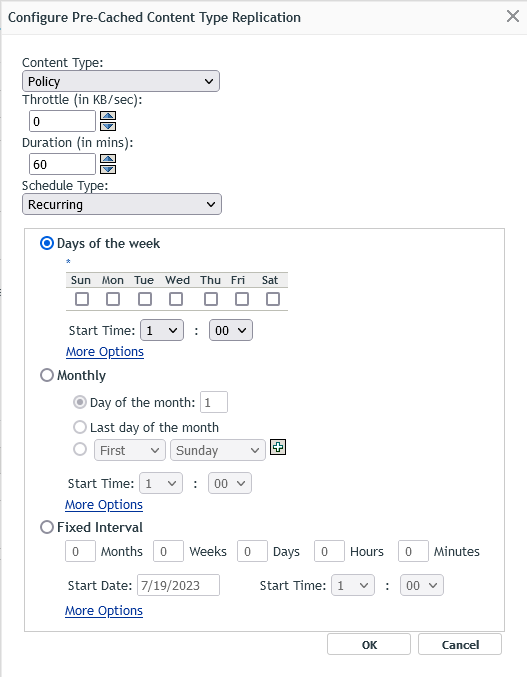This screenshot has width=527, height=677.
Task: Click the Cancel button
Action: (x=460, y=645)
